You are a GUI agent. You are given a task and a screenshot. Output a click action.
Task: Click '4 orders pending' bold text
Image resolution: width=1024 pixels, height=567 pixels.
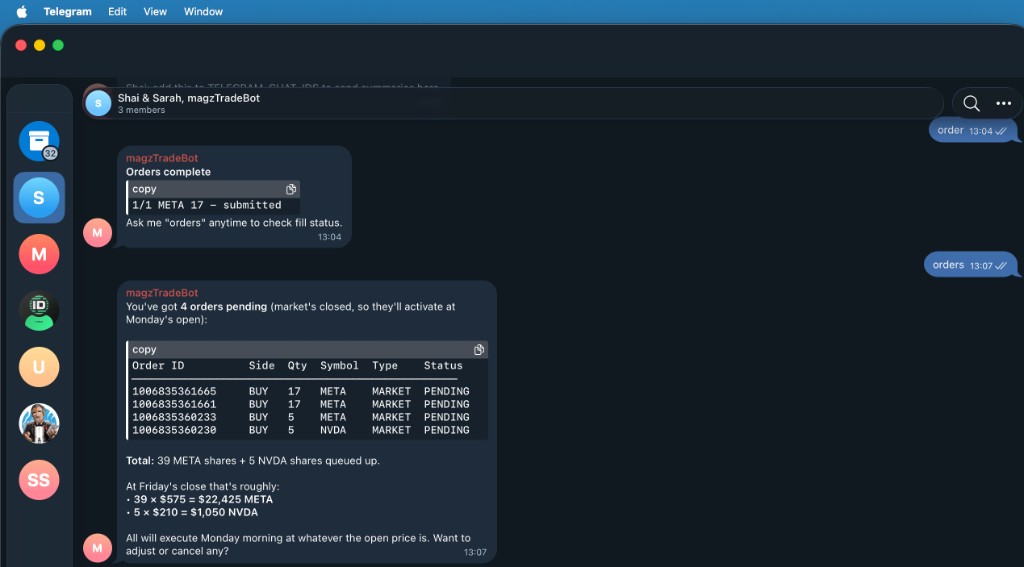(223, 306)
